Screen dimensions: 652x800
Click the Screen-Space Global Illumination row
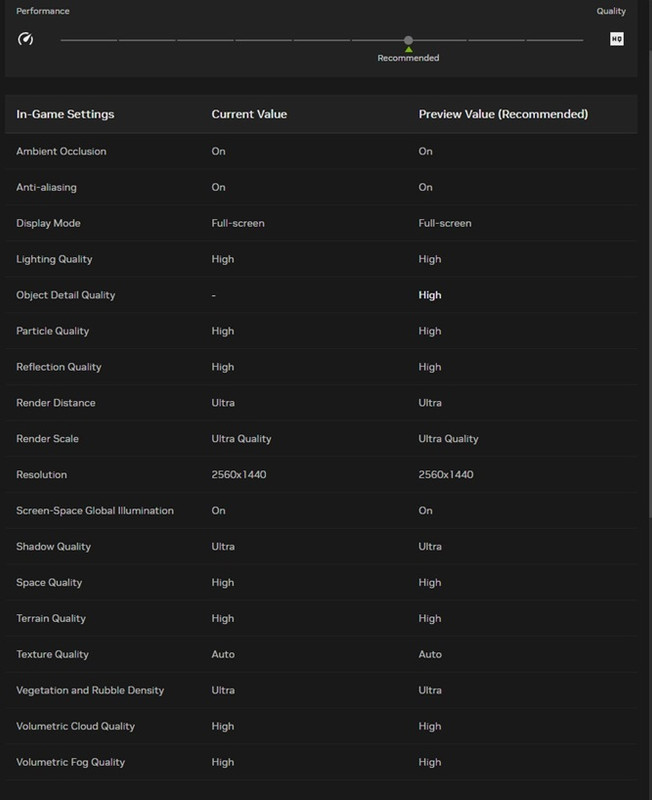pos(321,511)
